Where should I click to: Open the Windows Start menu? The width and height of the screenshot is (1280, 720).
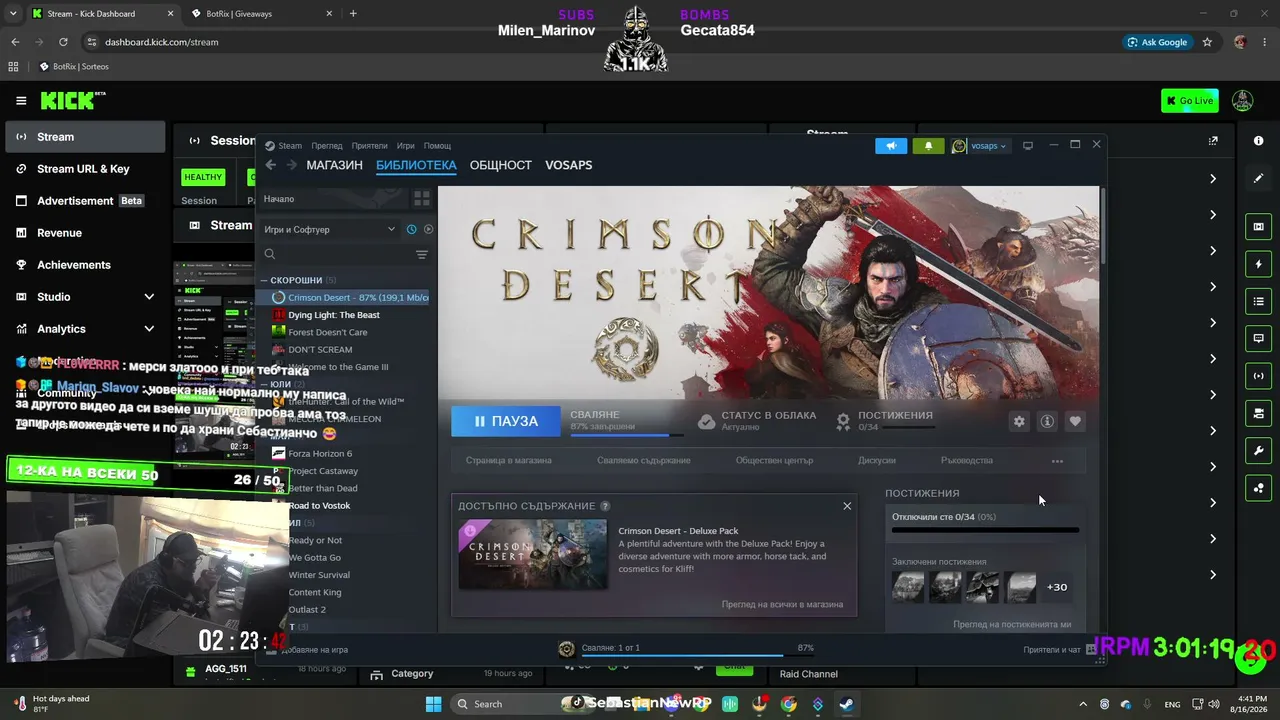pyautogui.click(x=433, y=704)
